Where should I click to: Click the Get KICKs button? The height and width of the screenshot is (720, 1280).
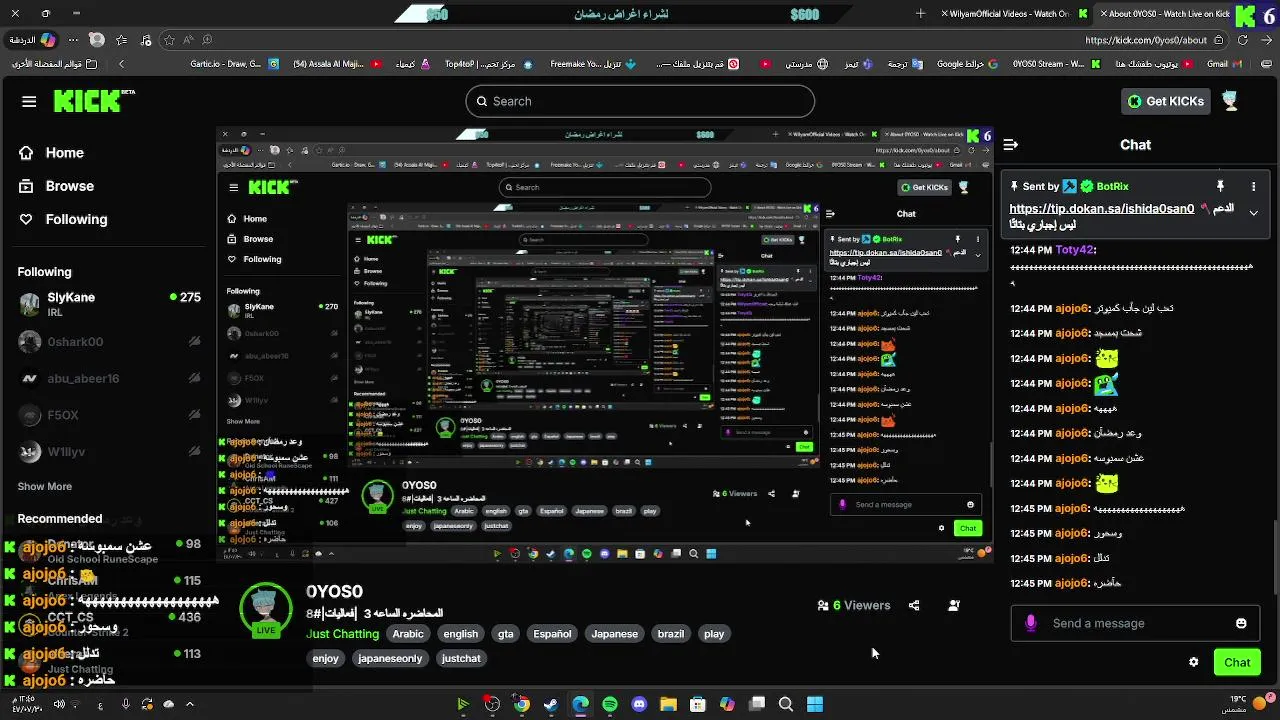pos(1165,101)
